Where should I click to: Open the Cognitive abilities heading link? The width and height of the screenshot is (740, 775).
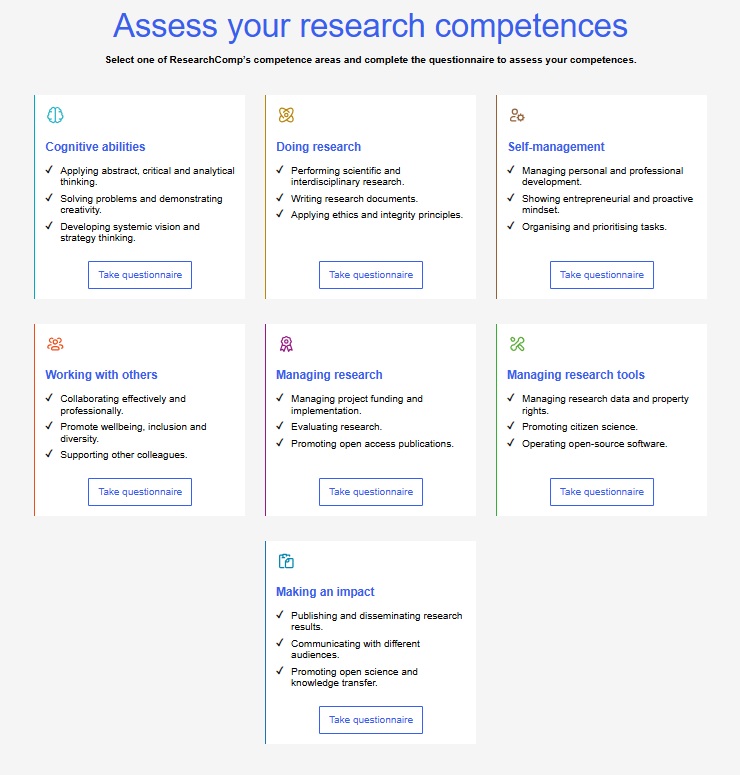(95, 147)
